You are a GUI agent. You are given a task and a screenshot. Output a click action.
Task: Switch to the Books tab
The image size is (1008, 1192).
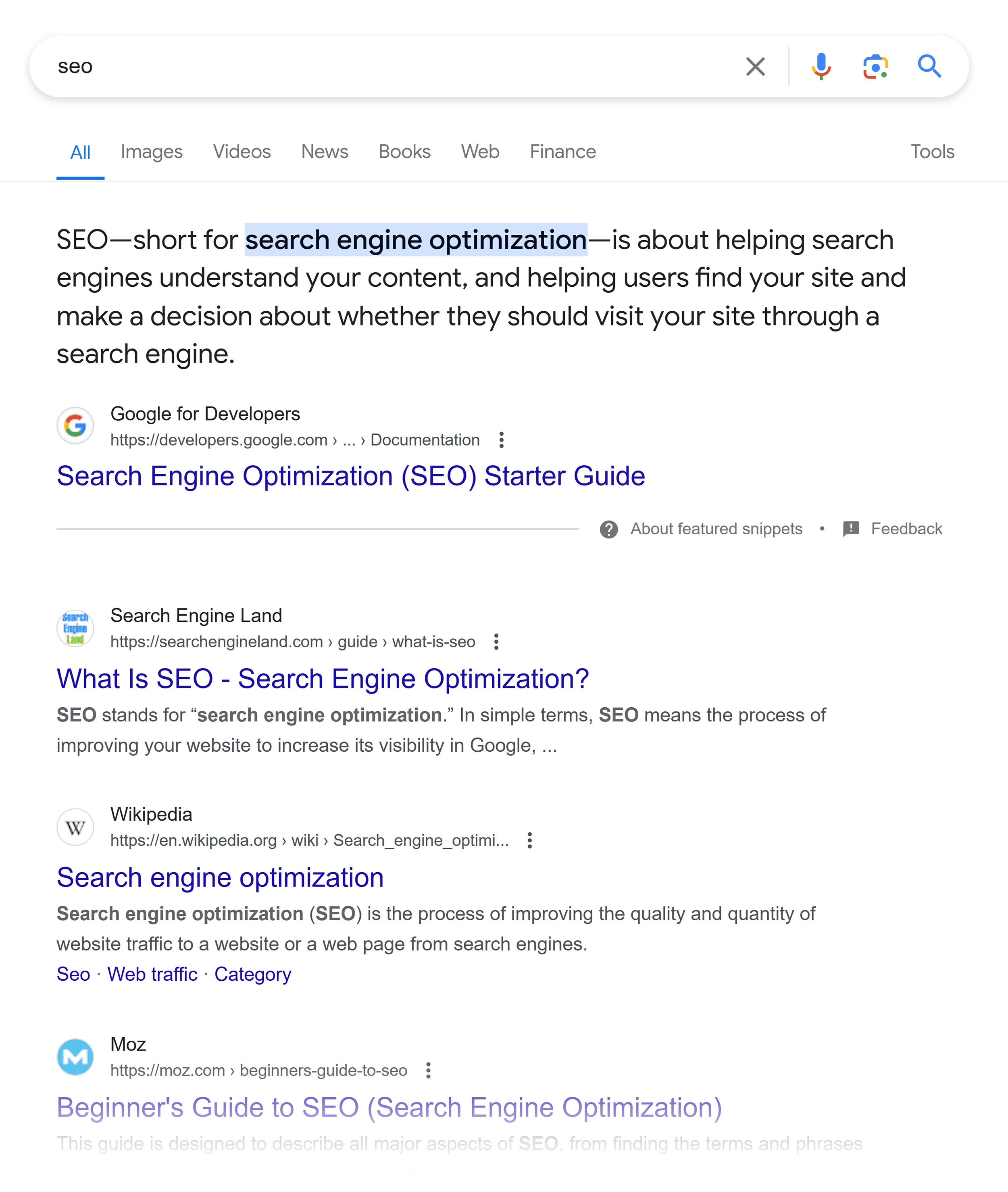404,152
